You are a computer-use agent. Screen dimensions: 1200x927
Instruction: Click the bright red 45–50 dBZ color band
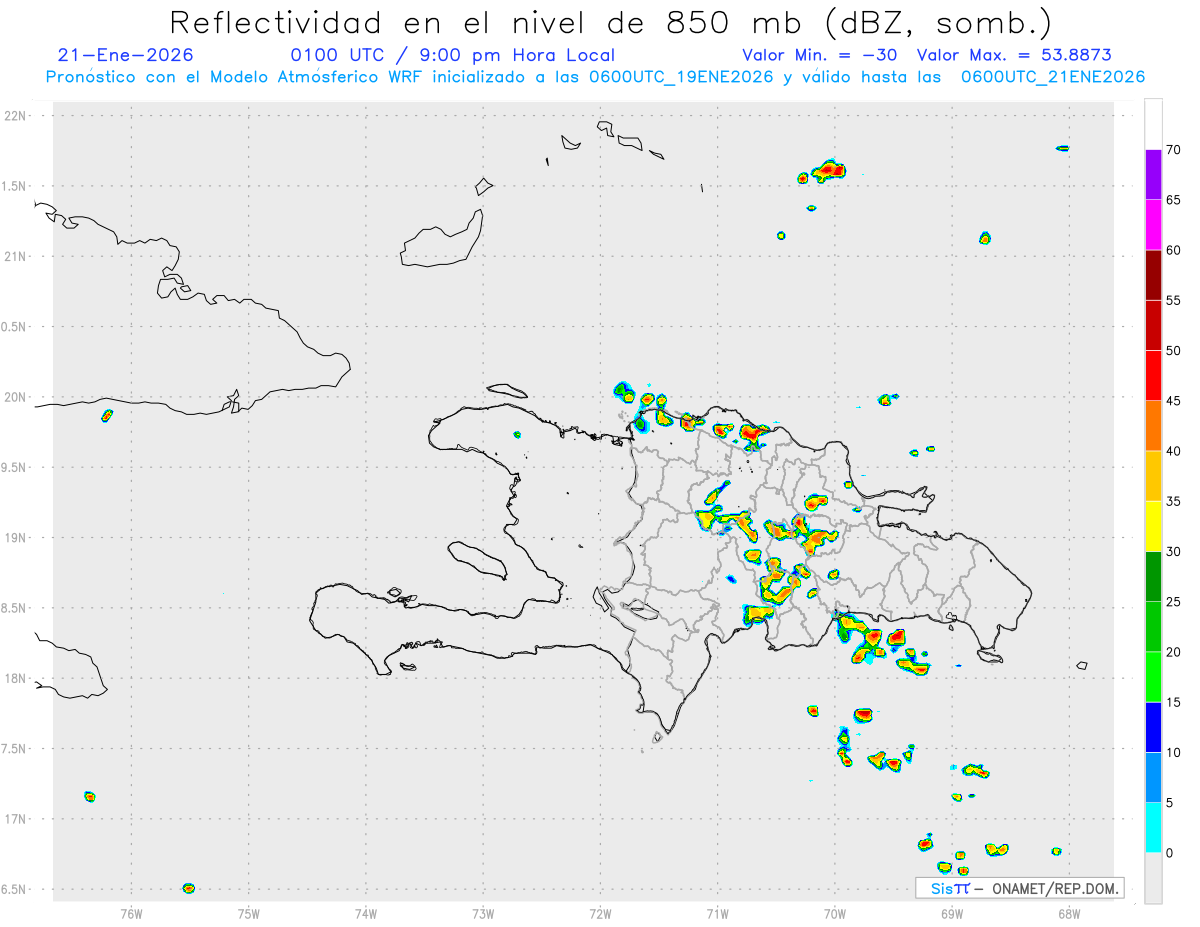point(1153,375)
